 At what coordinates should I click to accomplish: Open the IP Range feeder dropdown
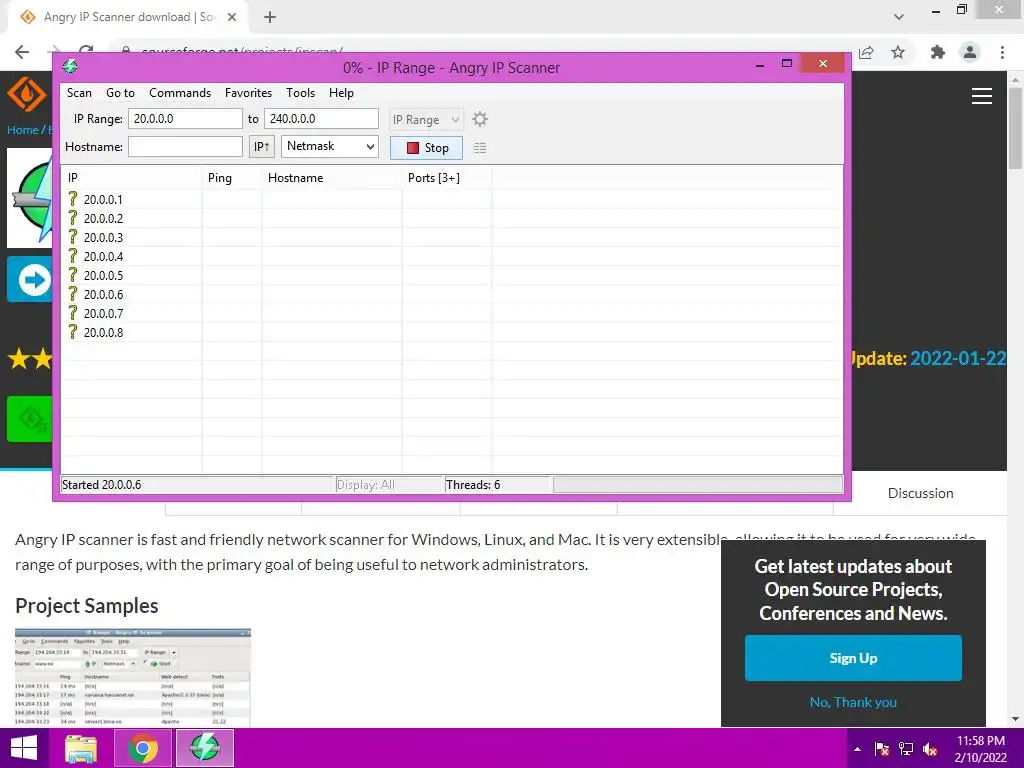point(426,120)
